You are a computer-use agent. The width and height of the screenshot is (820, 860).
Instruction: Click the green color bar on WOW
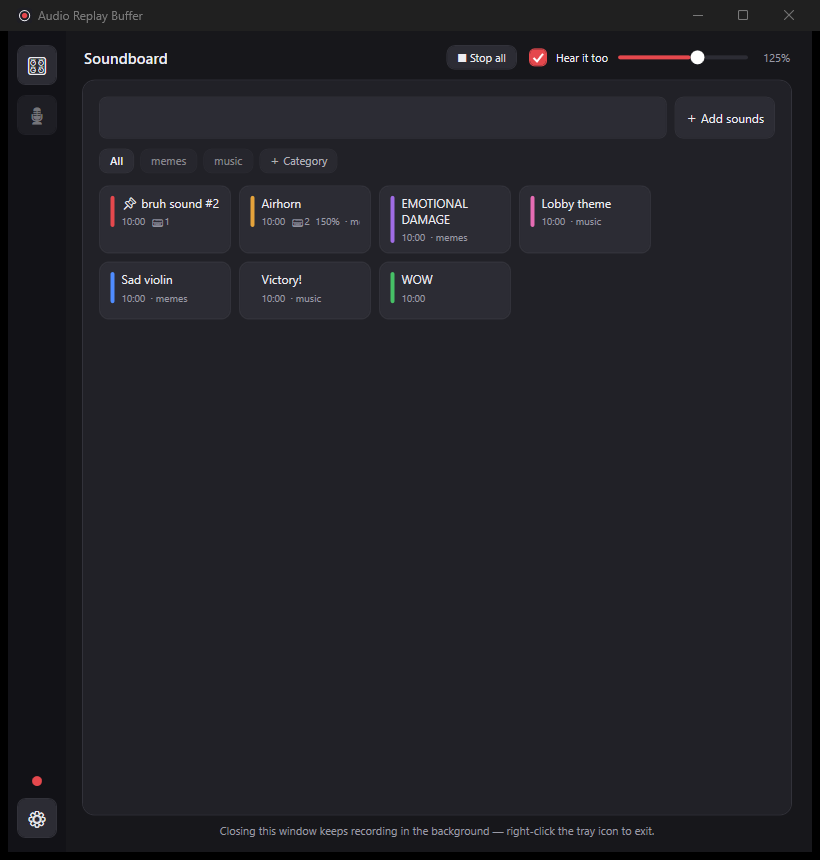tap(392, 288)
